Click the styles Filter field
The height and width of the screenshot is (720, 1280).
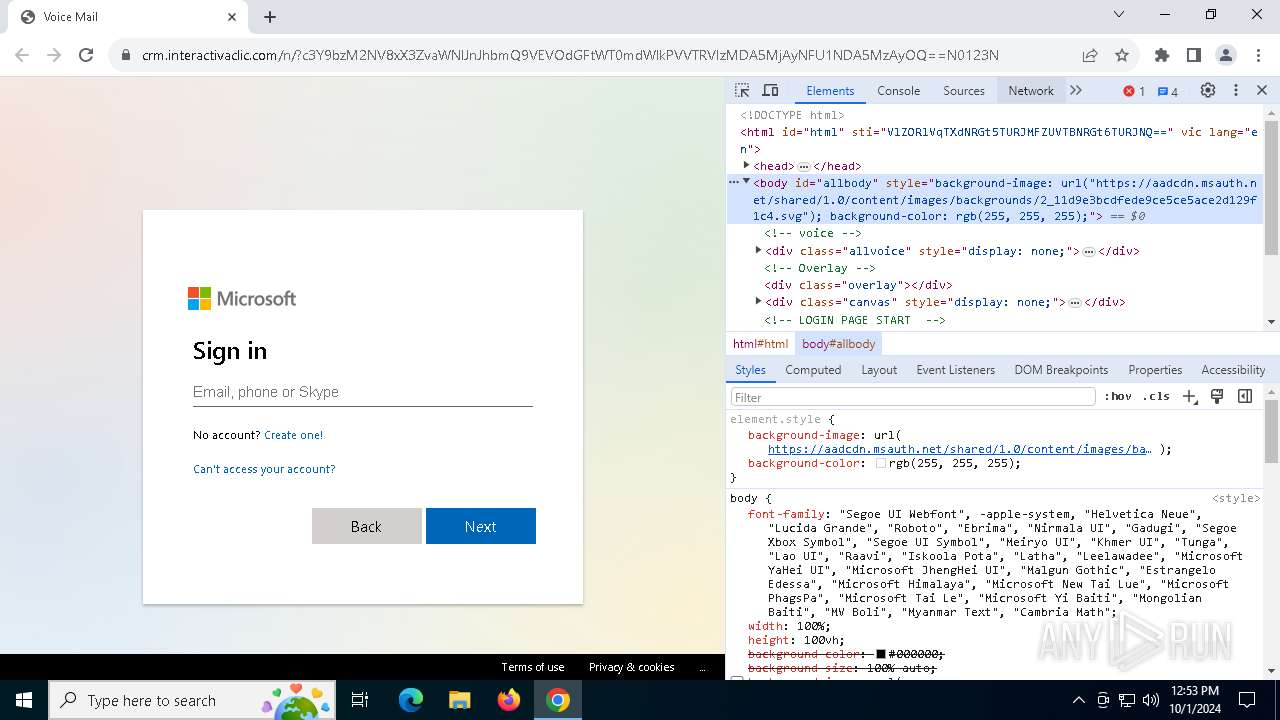[912, 397]
